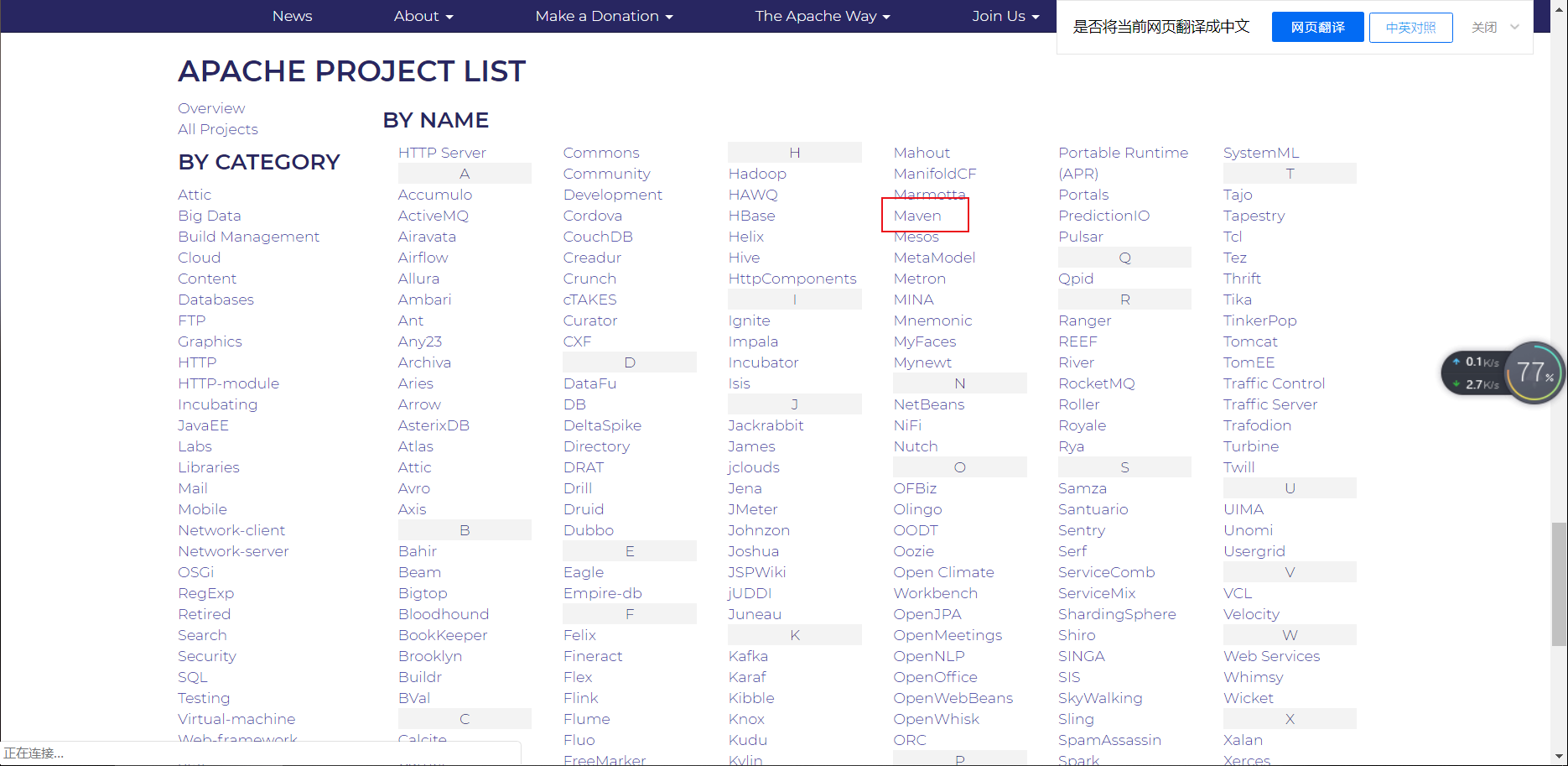Open the NetBeans project link

point(929,404)
